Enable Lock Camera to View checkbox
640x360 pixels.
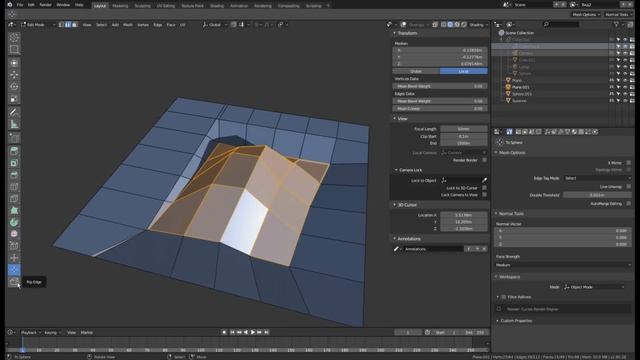[x=484, y=195]
